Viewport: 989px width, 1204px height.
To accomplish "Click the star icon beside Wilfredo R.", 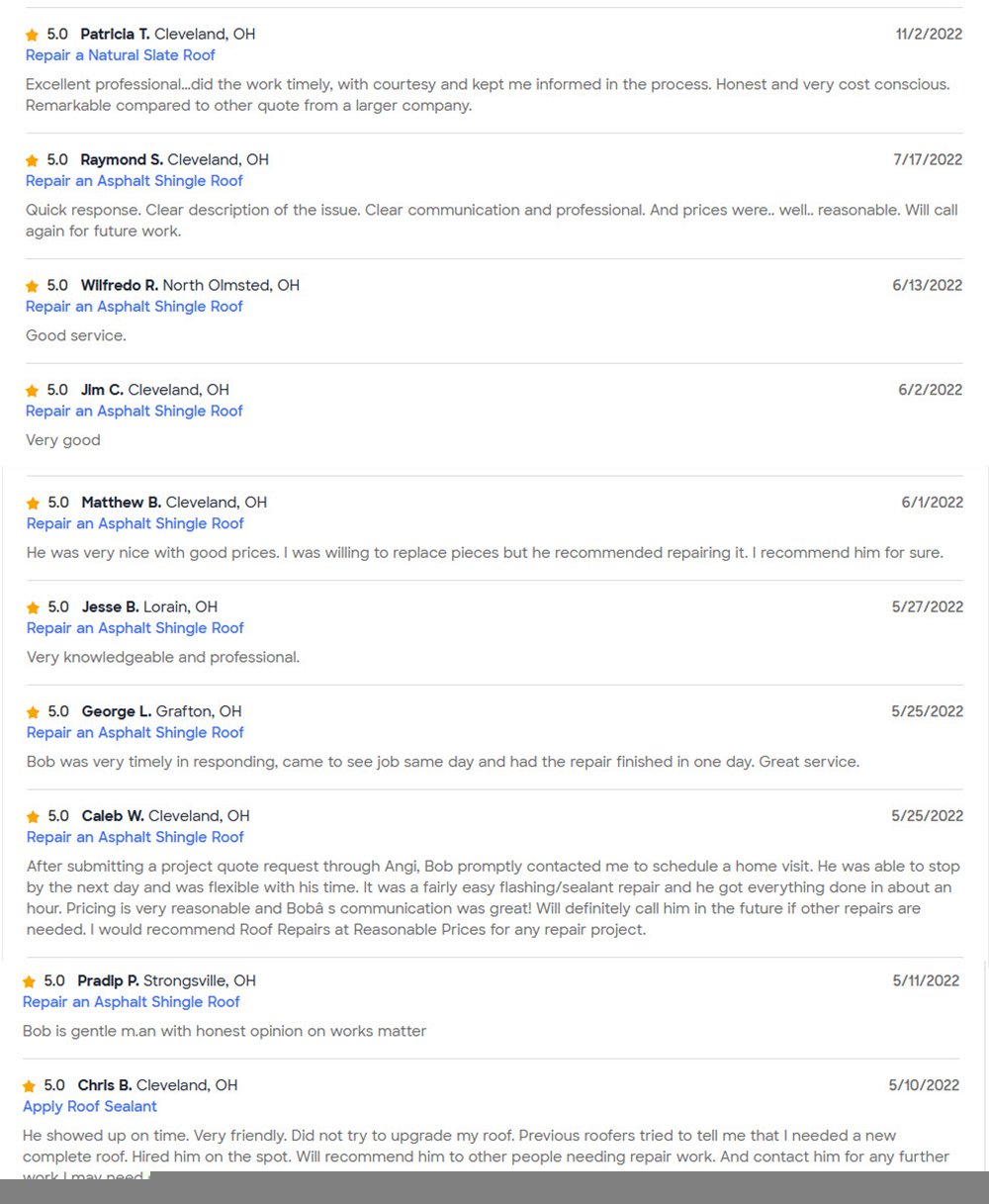I will pyautogui.click(x=32, y=286).
